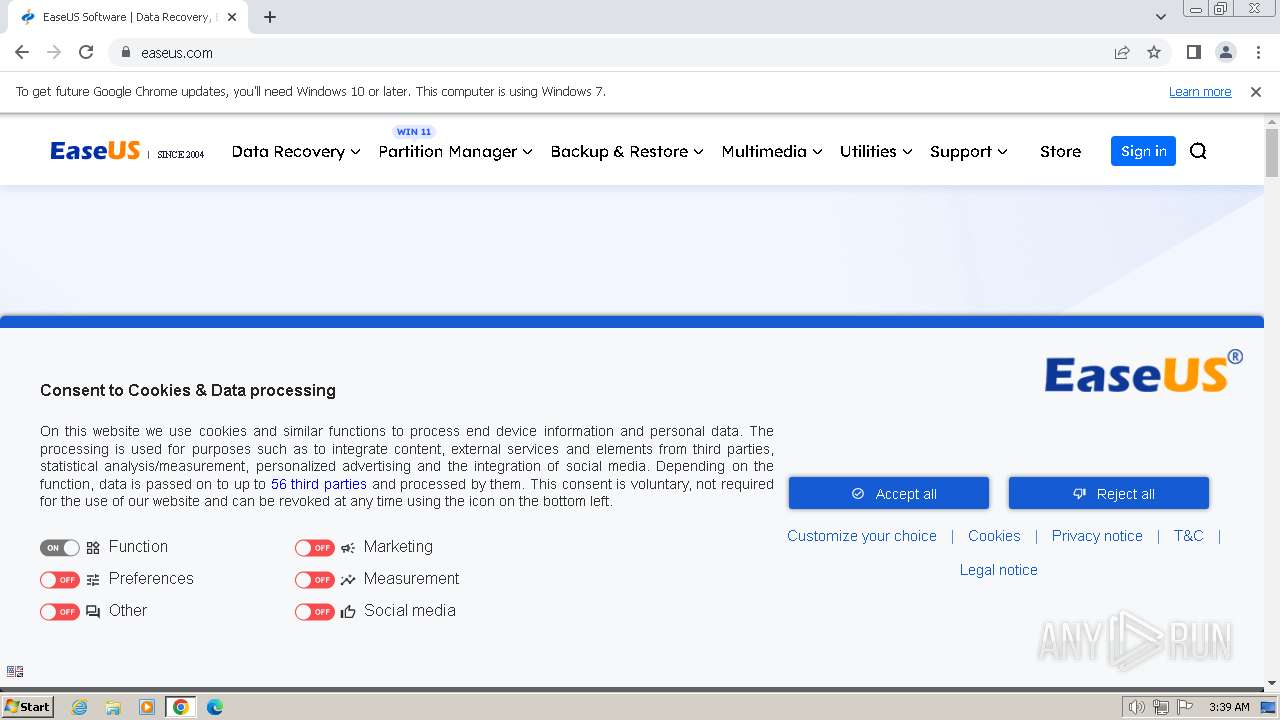
Task: Click the network icon in system tray
Action: tap(1161, 707)
